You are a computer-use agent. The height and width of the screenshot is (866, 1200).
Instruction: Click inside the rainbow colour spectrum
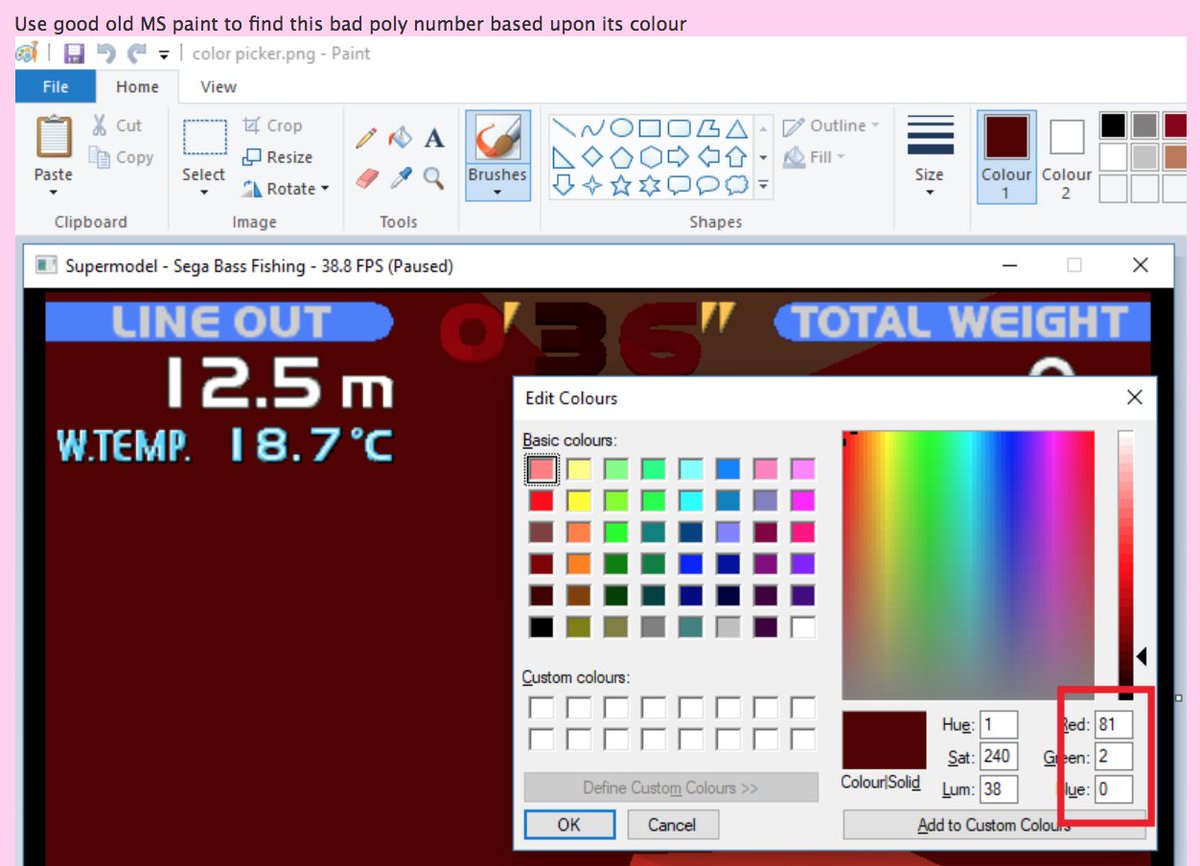pos(968,565)
